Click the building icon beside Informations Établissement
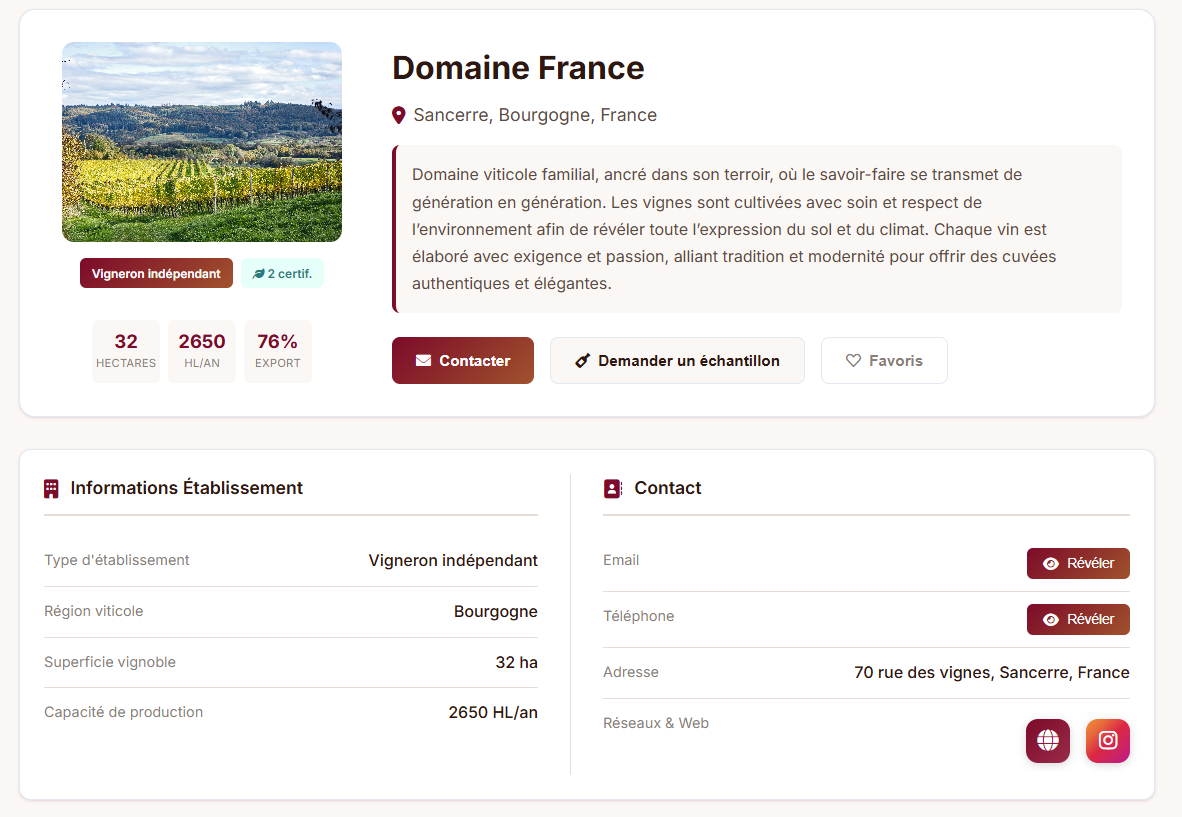 pos(51,489)
